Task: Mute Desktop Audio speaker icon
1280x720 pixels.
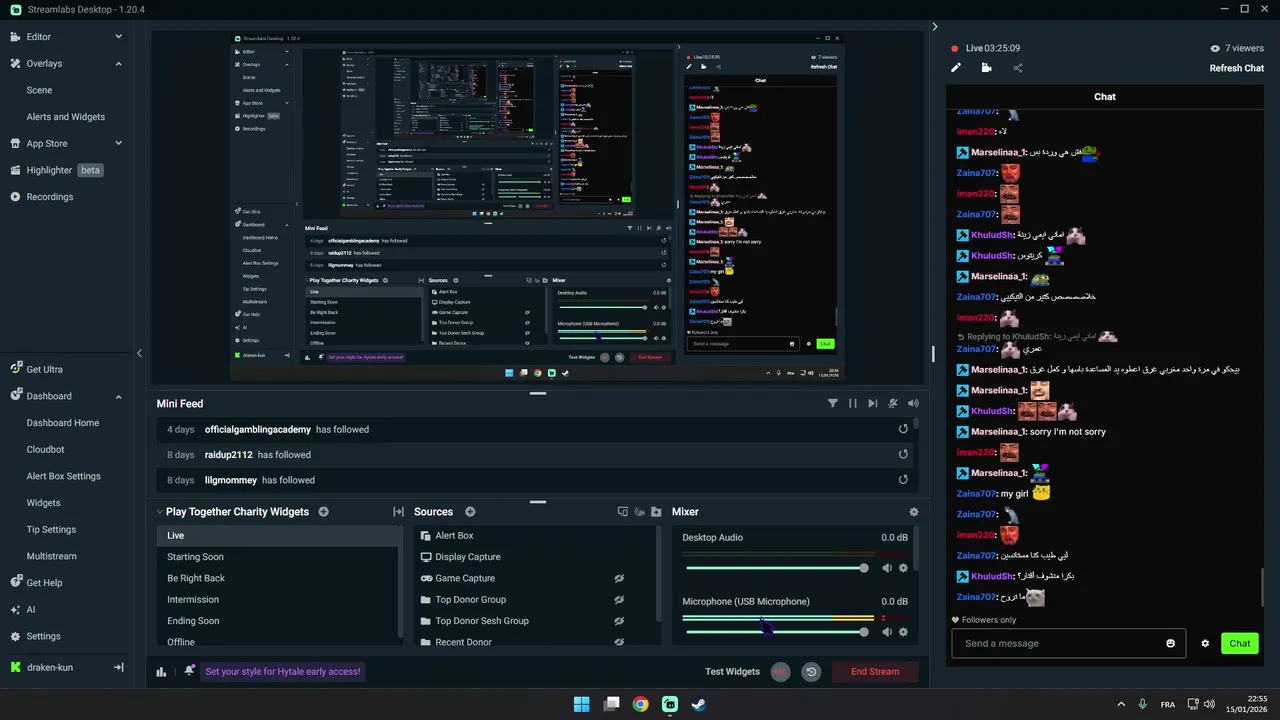Action: (x=887, y=568)
